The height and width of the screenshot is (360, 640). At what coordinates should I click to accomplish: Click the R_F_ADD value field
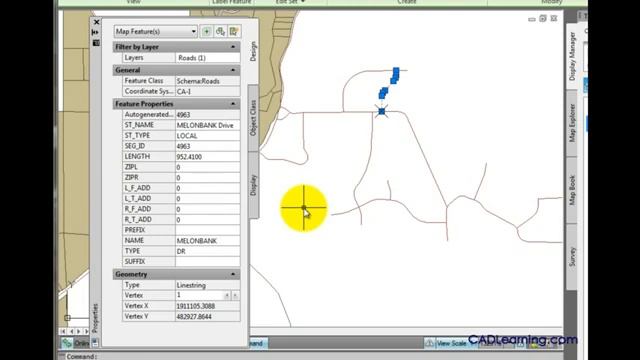coord(207,209)
